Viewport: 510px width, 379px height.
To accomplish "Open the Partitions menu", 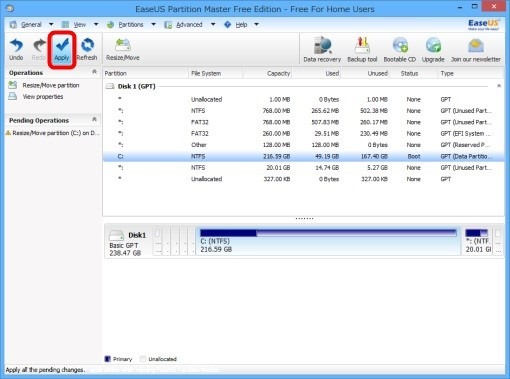I will (x=131, y=25).
